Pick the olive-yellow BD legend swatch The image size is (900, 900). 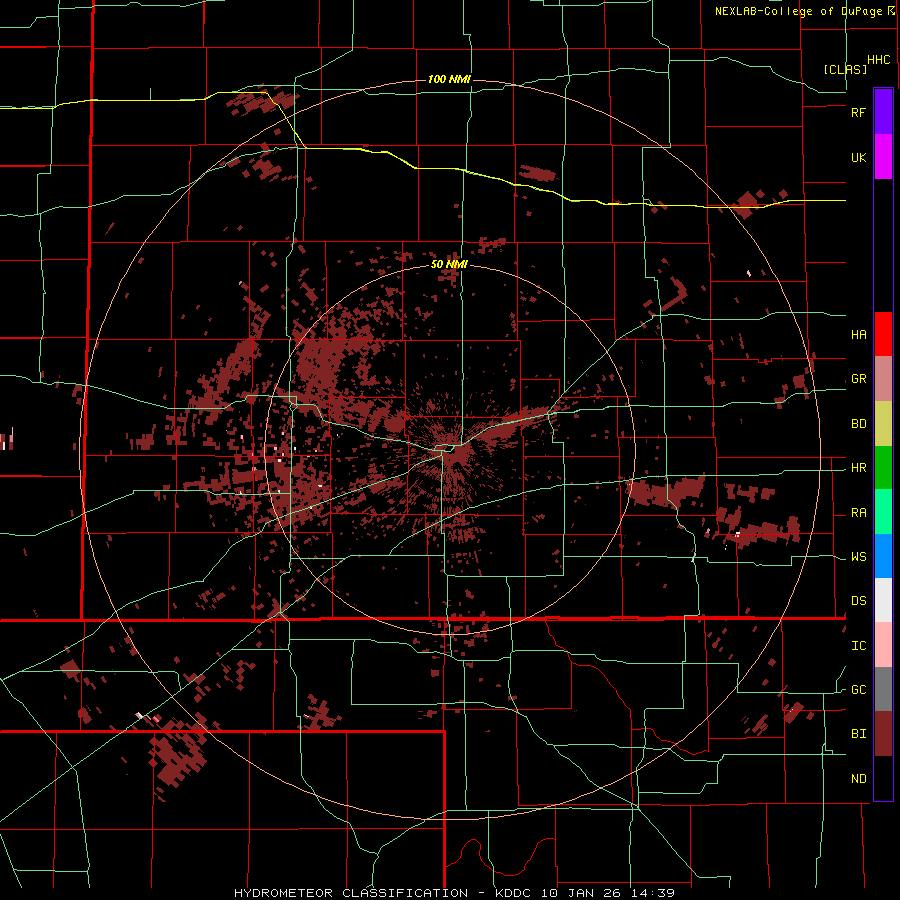[883, 423]
